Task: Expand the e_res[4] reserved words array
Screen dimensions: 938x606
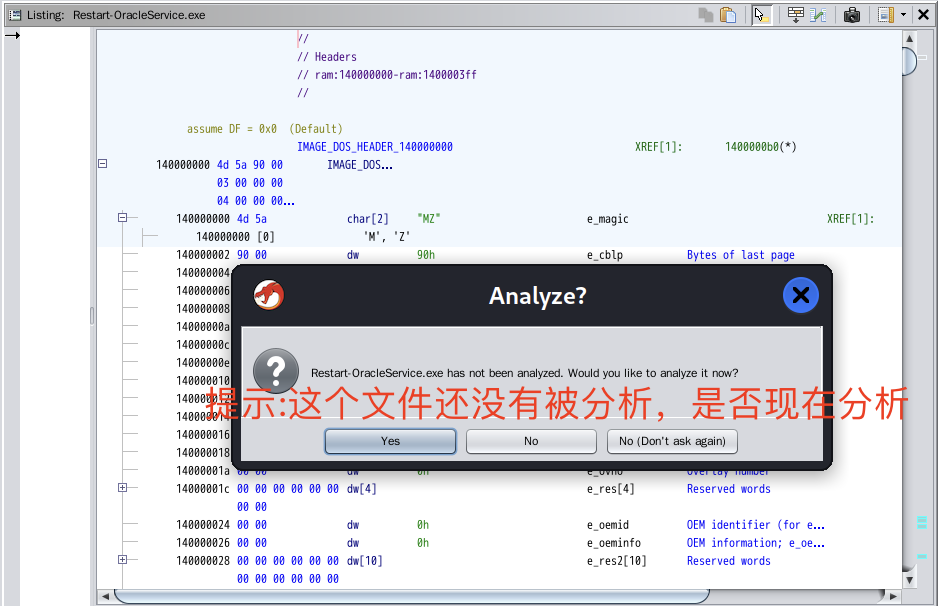Action: [122, 488]
